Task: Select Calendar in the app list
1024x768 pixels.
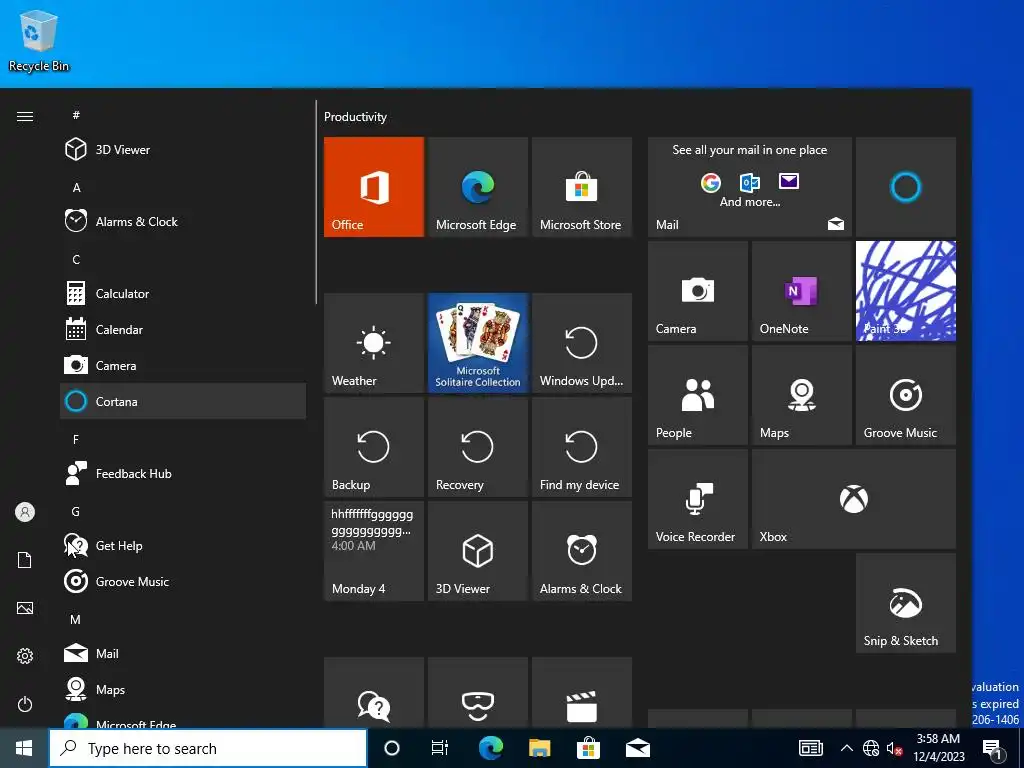Action: pos(183,329)
